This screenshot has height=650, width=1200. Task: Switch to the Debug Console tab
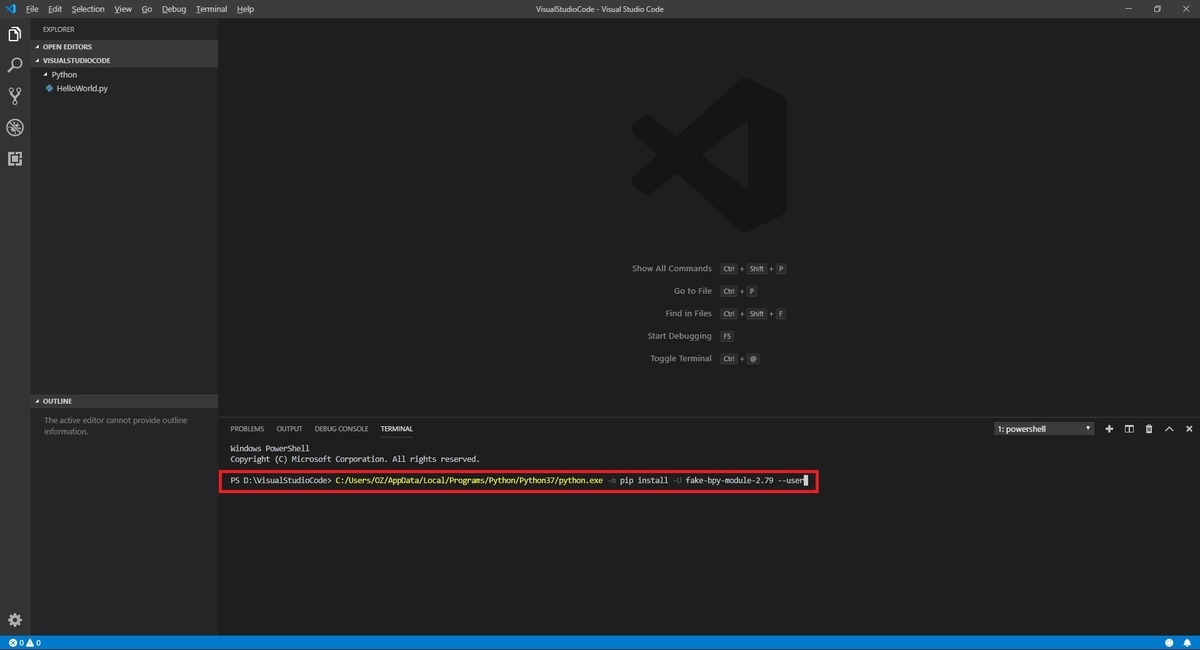click(x=341, y=429)
